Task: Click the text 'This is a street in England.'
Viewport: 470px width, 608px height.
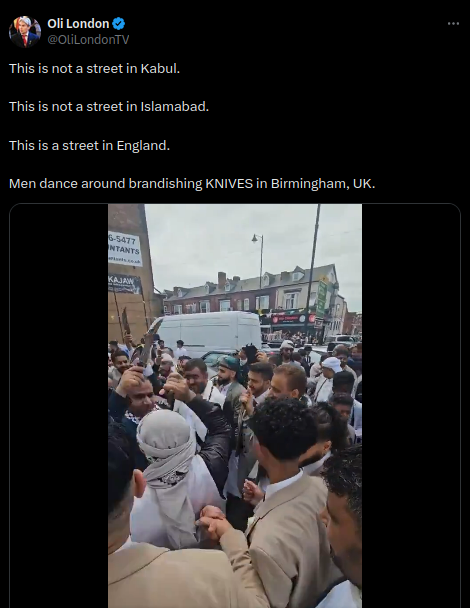Action: click(90, 146)
